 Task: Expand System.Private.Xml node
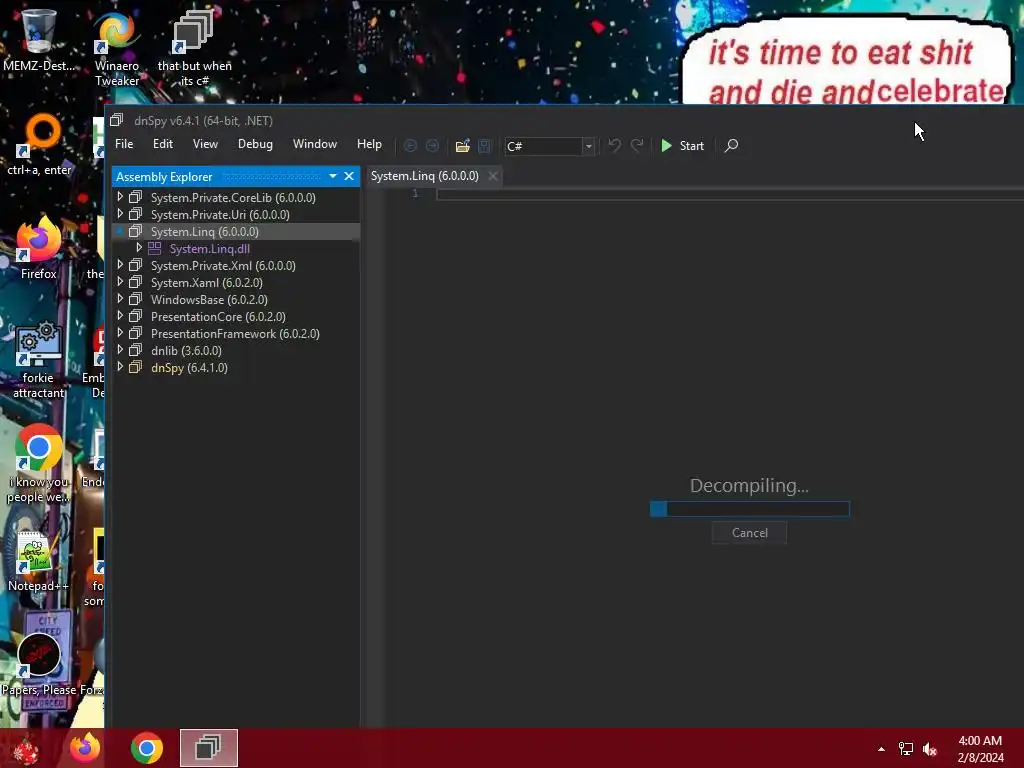pyautogui.click(x=120, y=264)
